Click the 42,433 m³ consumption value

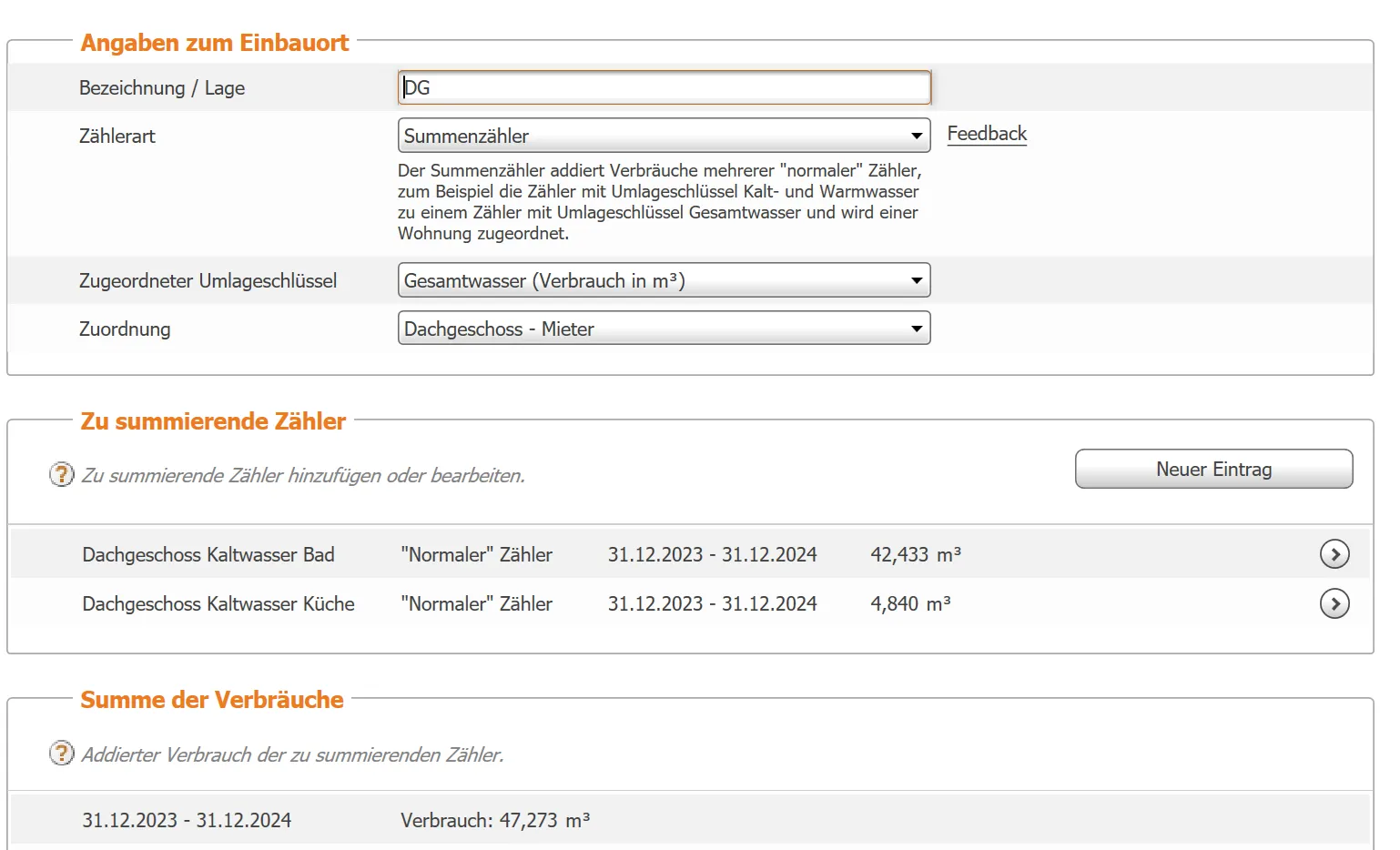[915, 555]
